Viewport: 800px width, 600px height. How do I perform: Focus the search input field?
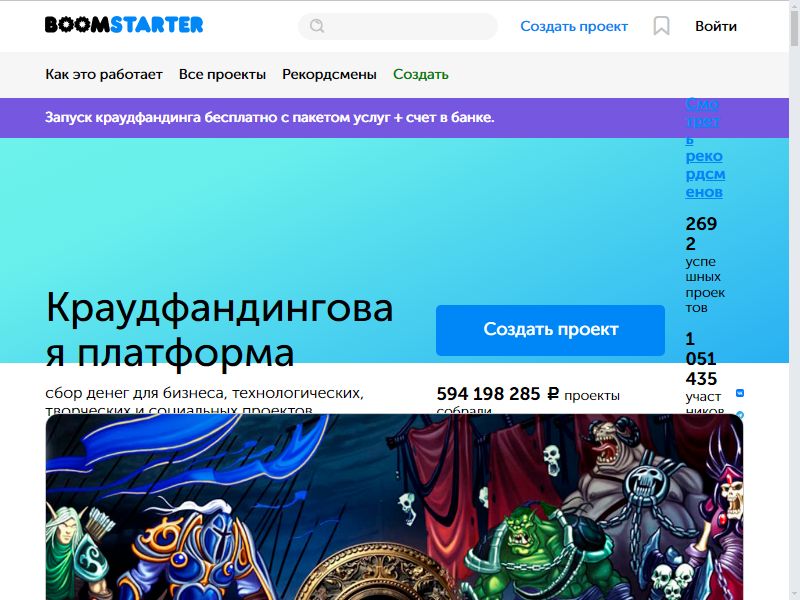coord(397,26)
